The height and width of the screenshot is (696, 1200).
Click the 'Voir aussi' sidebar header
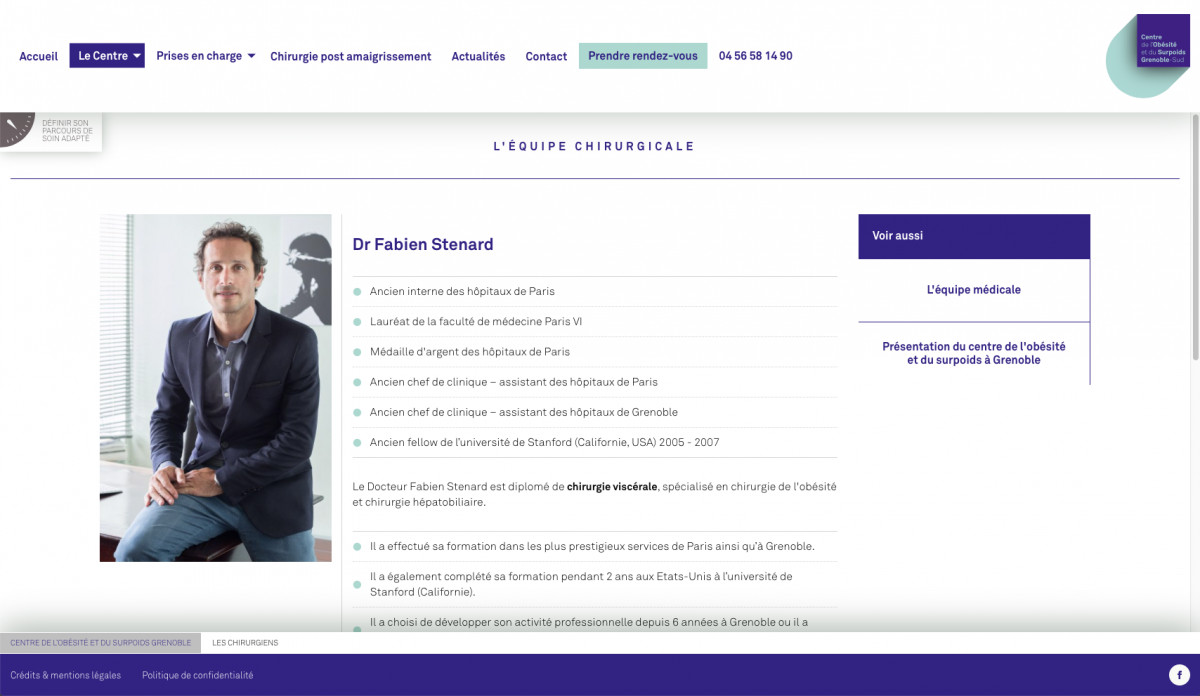(x=974, y=236)
